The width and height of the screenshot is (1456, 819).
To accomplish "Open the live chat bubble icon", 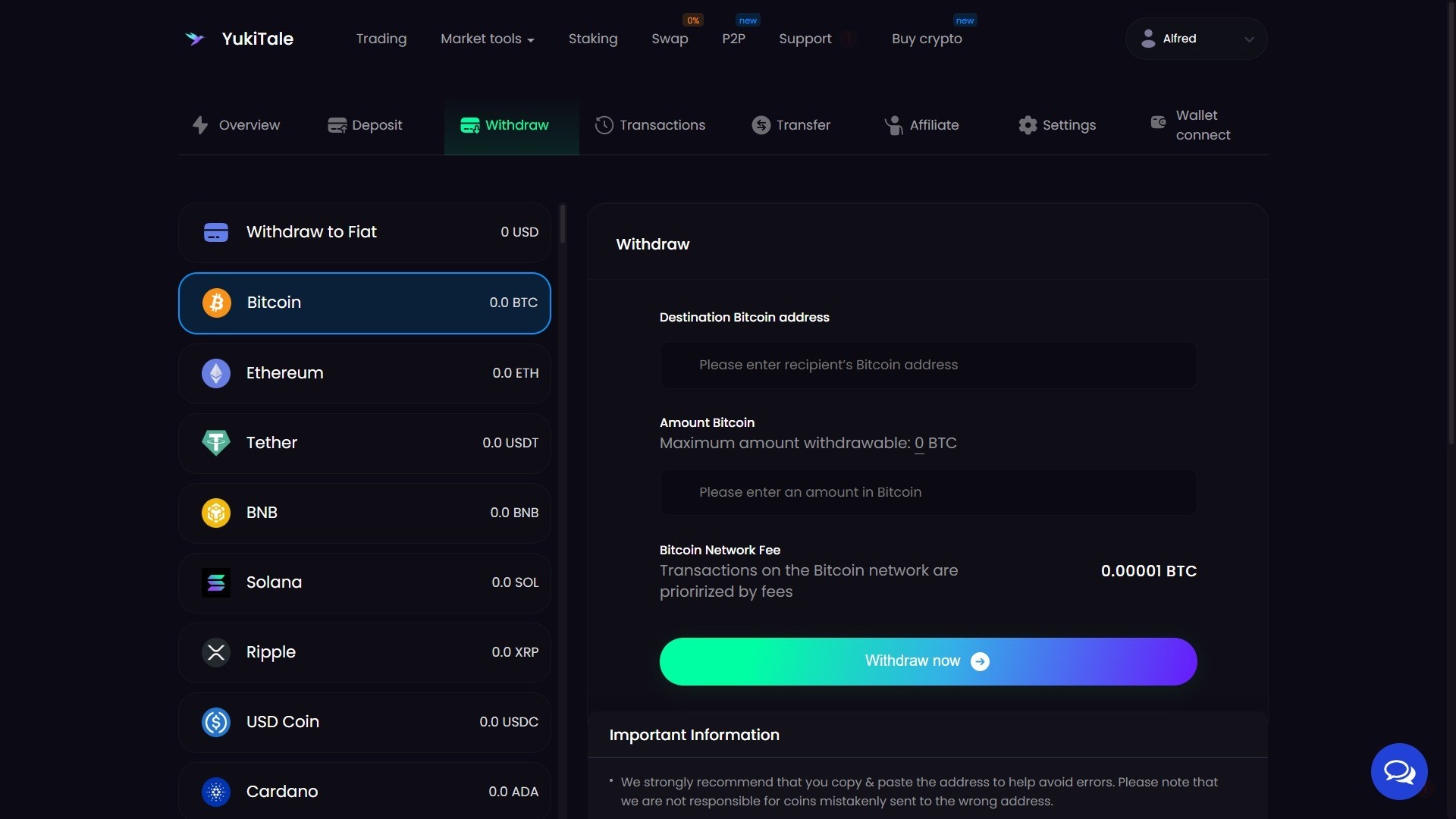I will 1398,771.
